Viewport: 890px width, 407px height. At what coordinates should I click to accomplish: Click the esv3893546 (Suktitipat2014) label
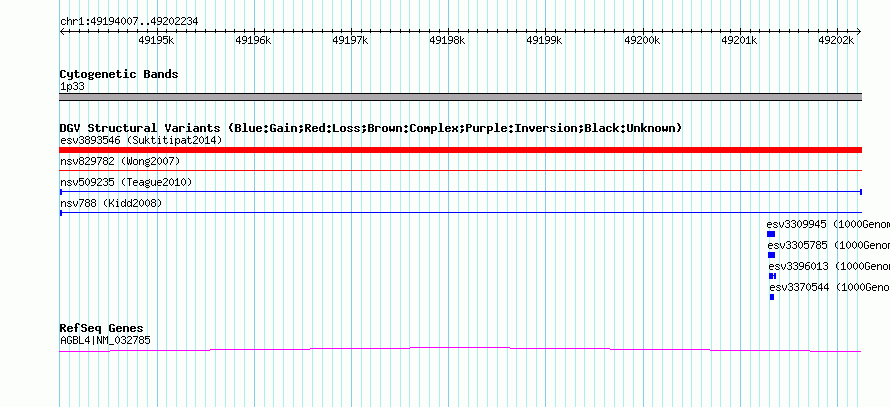pos(141,140)
